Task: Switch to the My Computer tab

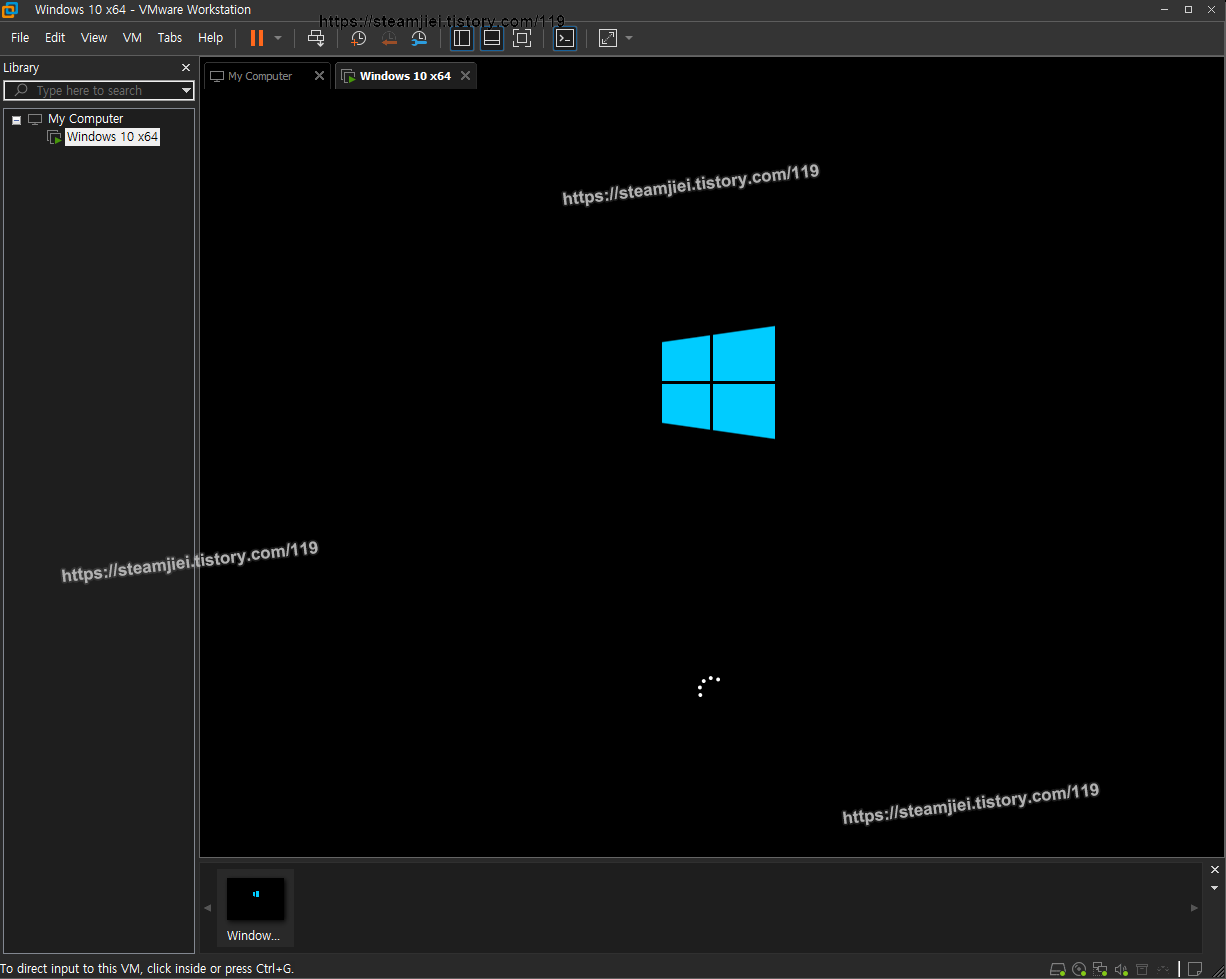Action: 260,75
